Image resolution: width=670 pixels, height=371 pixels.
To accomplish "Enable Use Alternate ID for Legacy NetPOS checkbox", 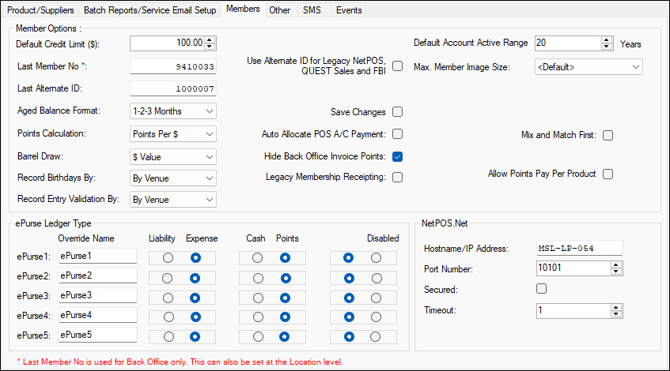I will [397, 66].
